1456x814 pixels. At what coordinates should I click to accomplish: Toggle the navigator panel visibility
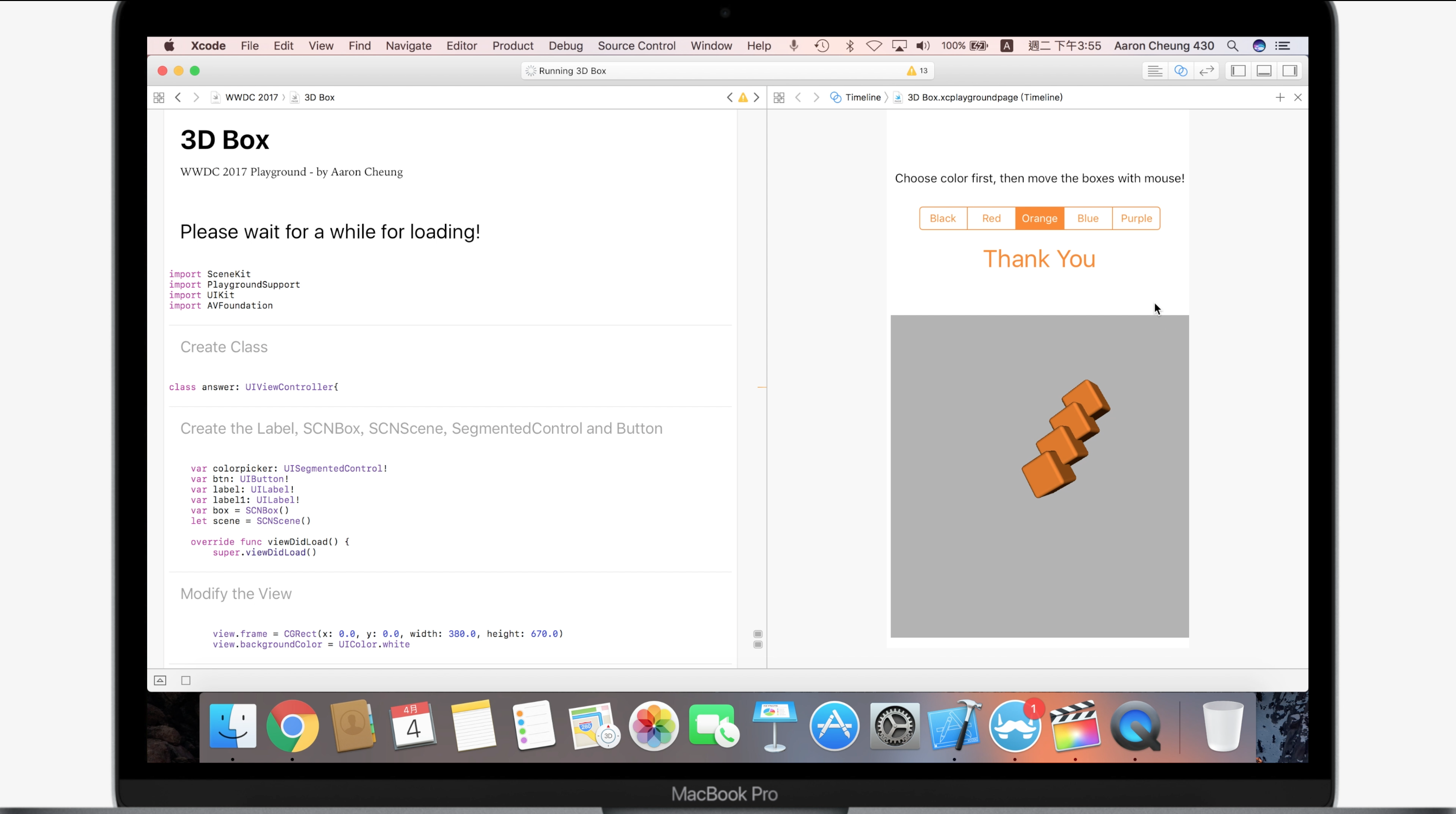1238,71
